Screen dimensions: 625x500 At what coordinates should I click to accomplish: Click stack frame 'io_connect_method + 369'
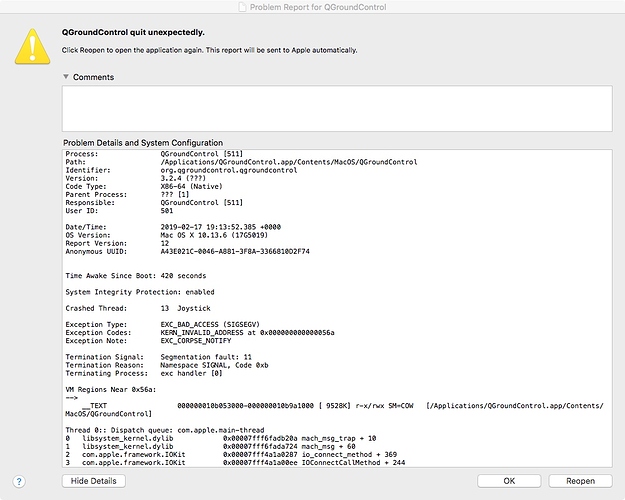point(349,455)
